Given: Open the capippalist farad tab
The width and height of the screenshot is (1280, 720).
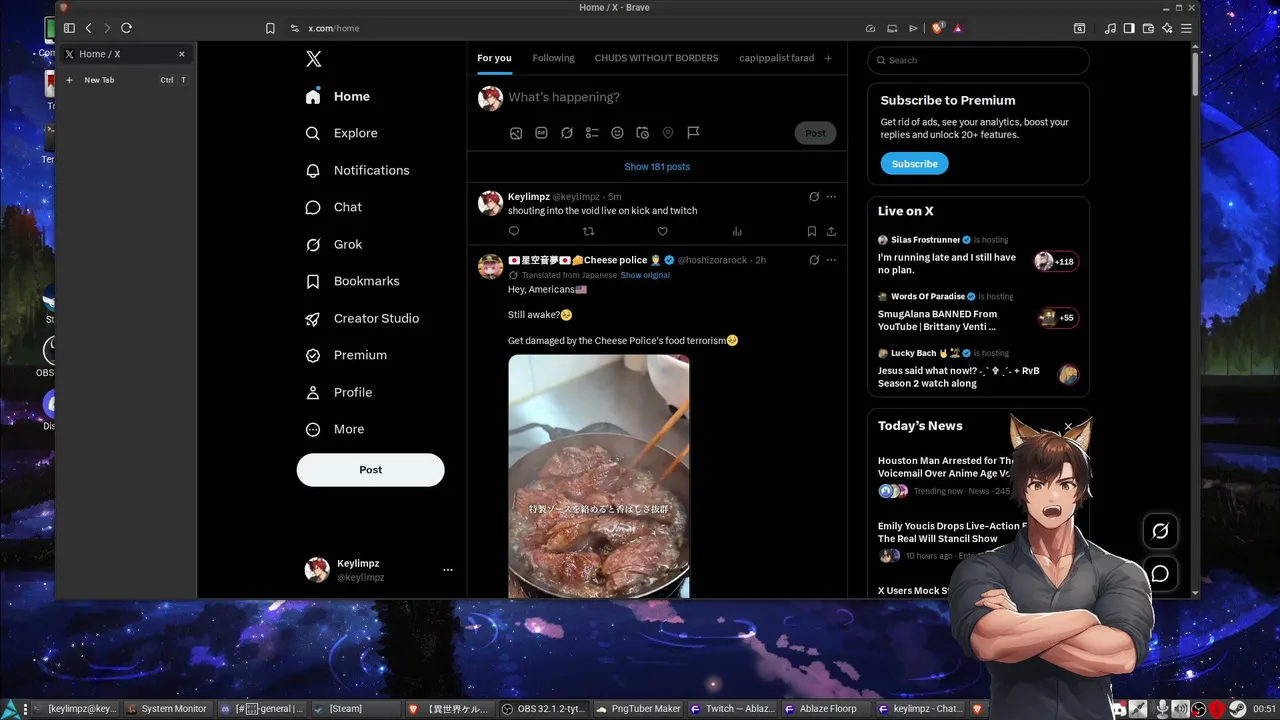Looking at the screenshot, I should [777, 58].
